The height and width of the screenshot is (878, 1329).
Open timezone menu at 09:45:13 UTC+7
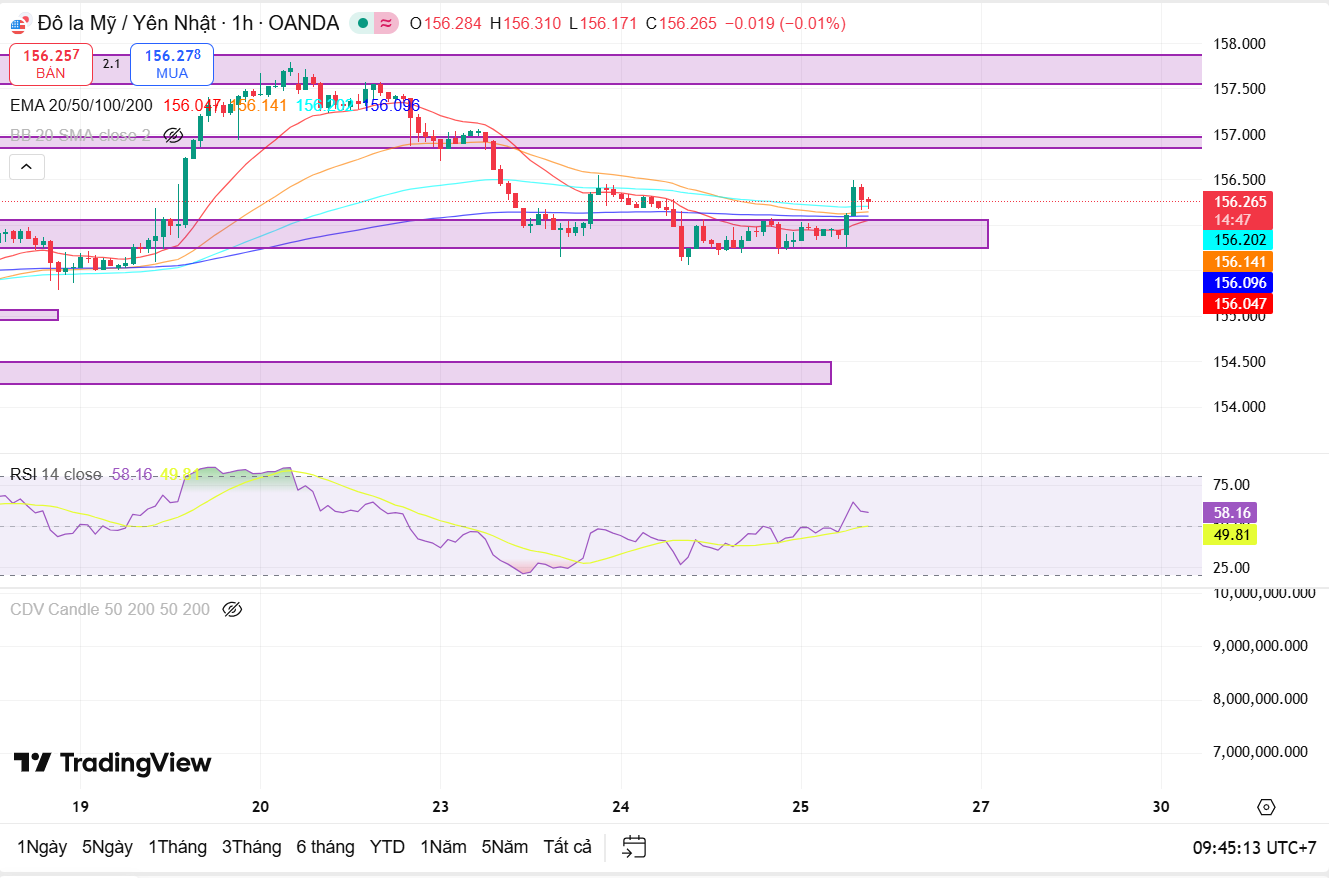click(x=1254, y=847)
